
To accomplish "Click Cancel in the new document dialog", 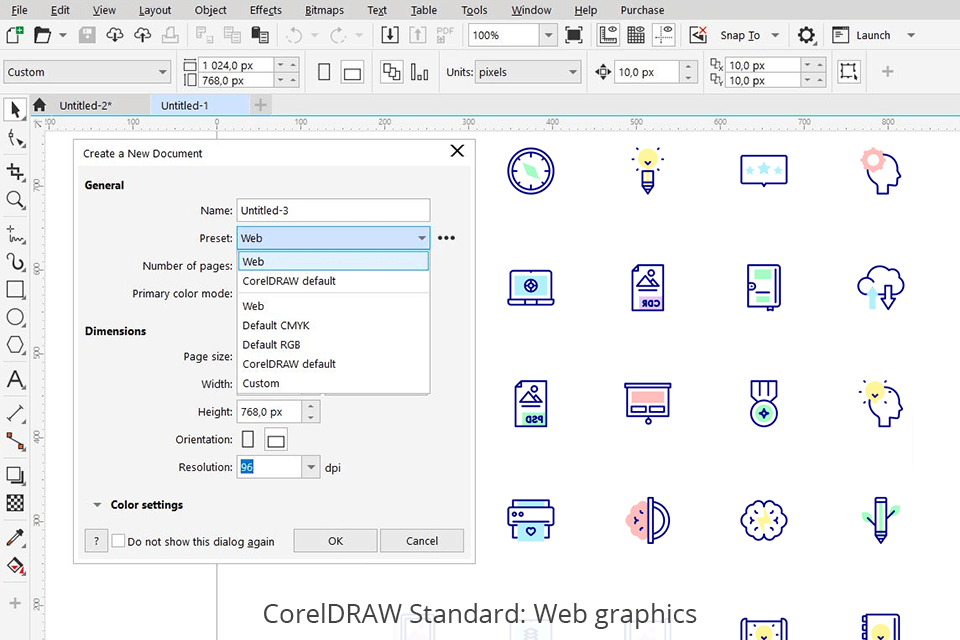I will pyautogui.click(x=422, y=541).
